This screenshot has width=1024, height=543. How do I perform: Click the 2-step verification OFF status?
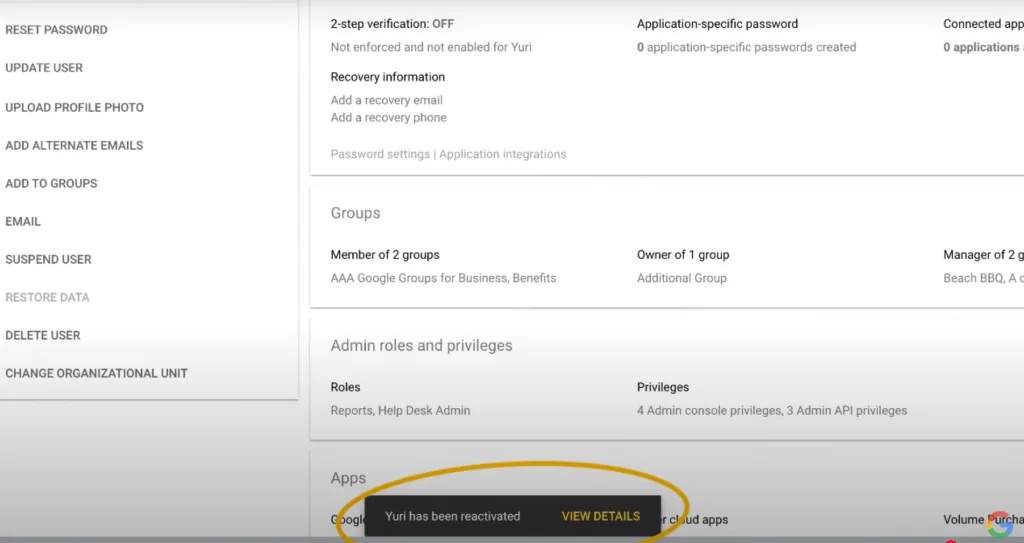tap(391, 23)
